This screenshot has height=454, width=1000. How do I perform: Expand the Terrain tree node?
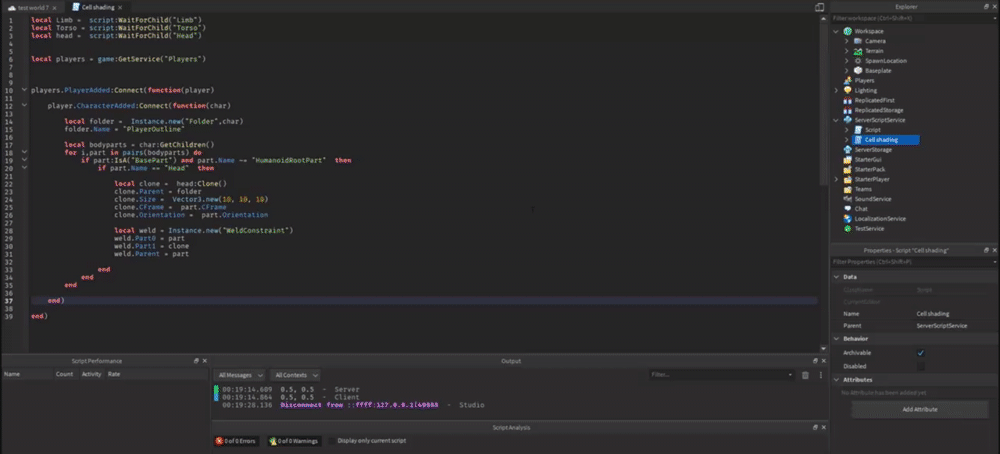[846, 51]
